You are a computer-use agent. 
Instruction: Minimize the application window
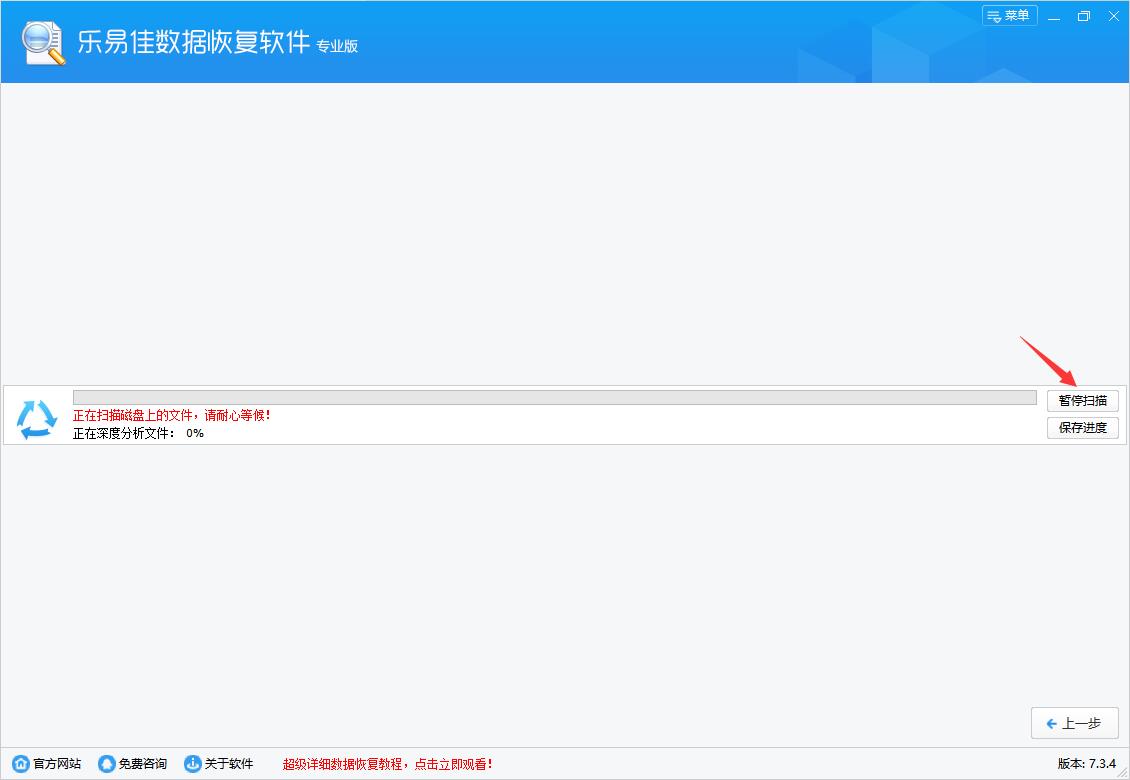click(1054, 16)
